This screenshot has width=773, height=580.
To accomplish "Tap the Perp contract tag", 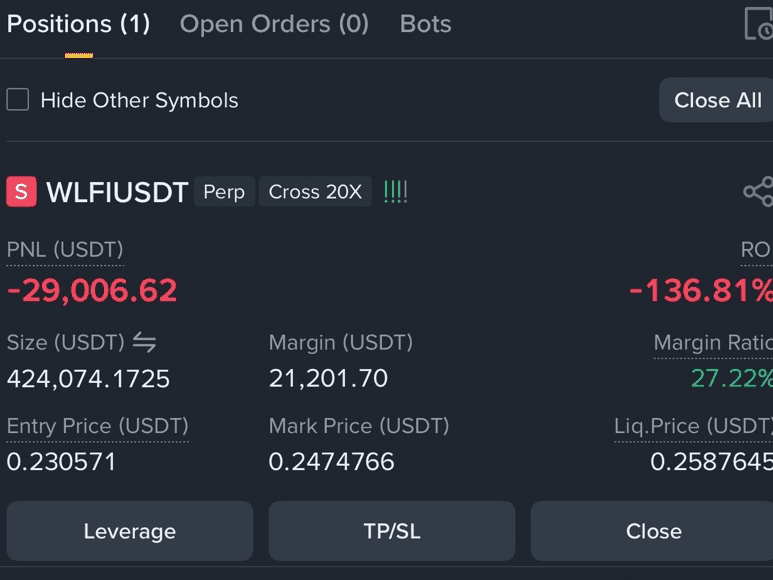I will pos(224,192).
